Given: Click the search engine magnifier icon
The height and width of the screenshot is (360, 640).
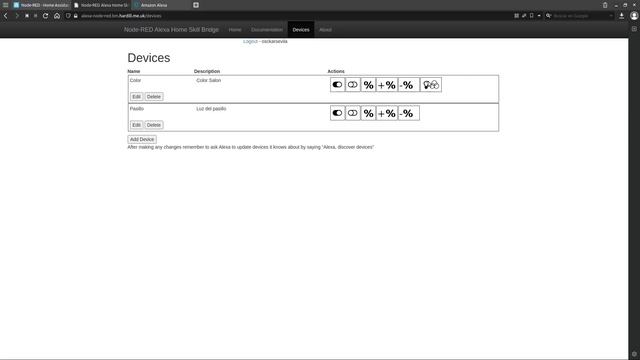Looking at the screenshot, I should point(549,16).
